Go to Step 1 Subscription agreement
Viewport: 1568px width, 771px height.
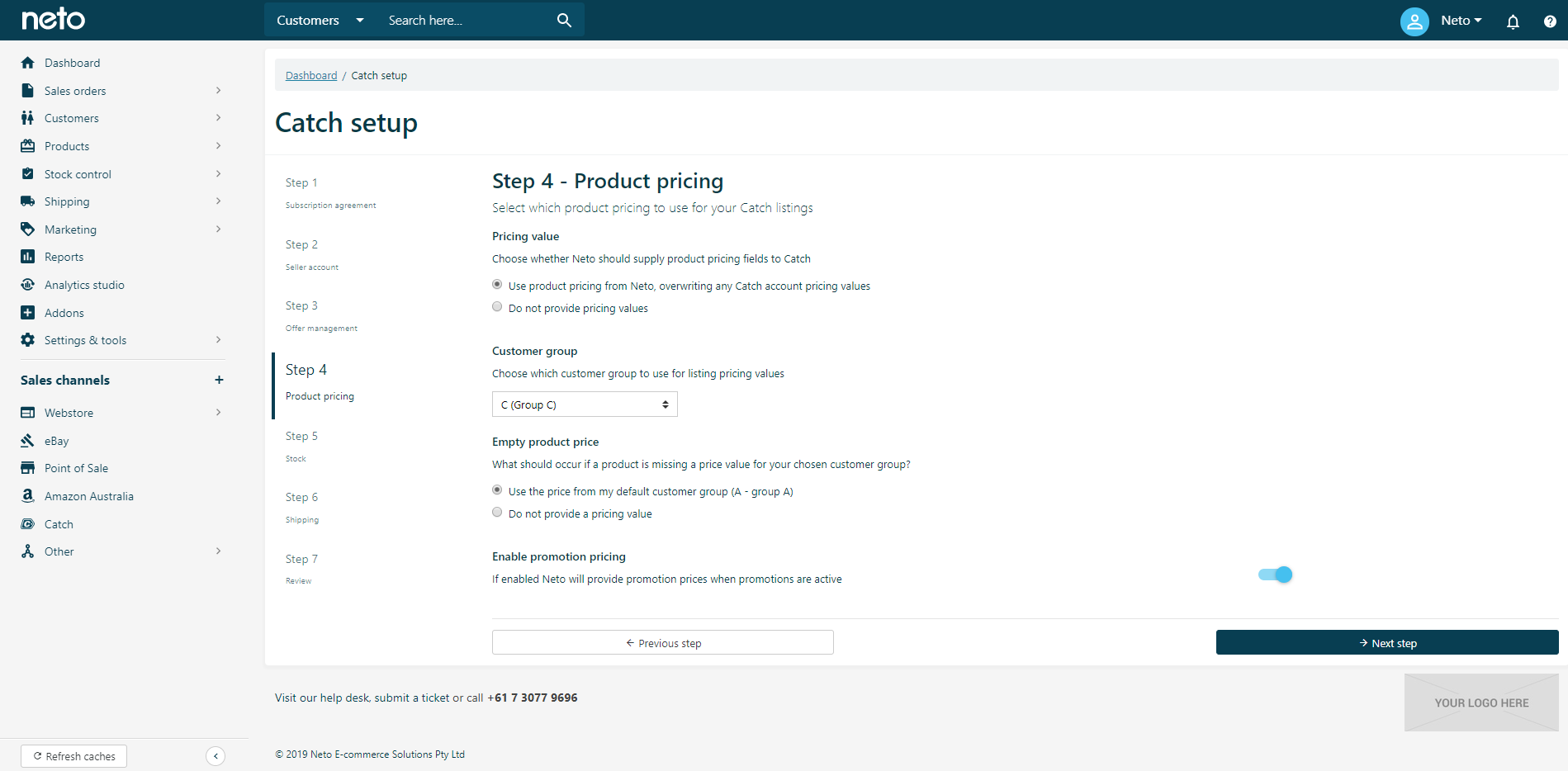point(330,193)
